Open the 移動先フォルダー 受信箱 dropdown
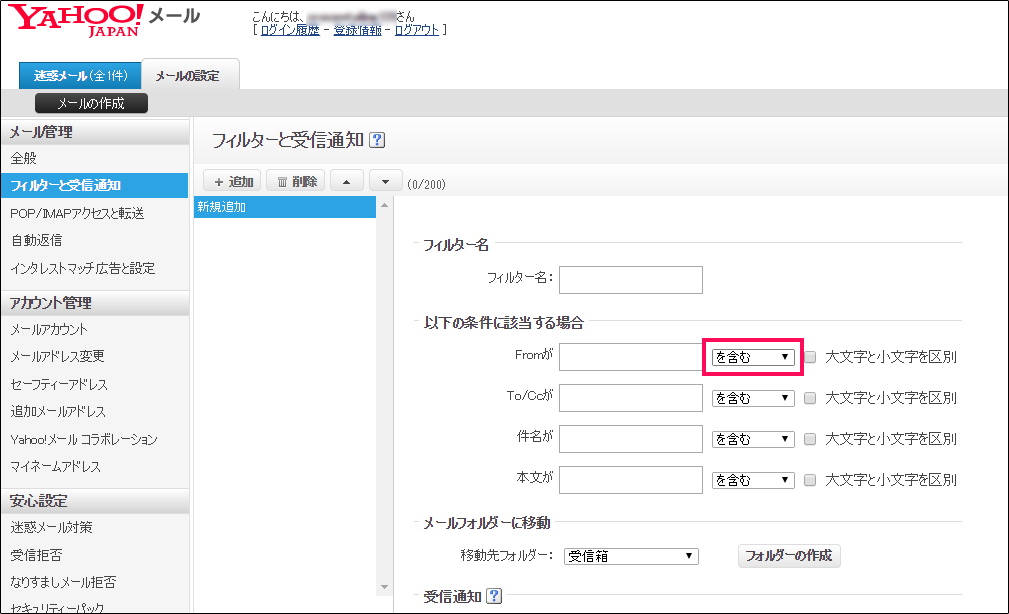Screen dimensions: 1009x614 630,556
